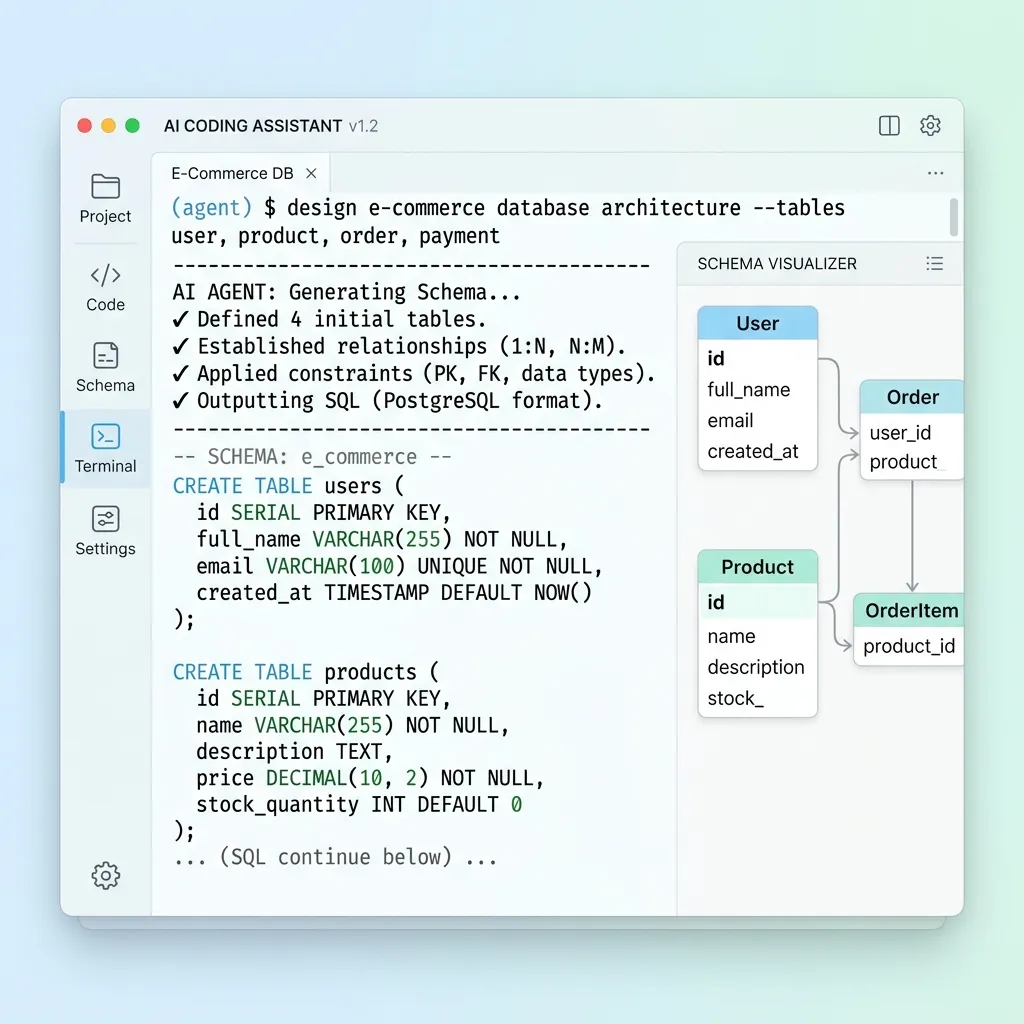Click the yellow minimize window button
This screenshot has width=1024, height=1024.
108,125
